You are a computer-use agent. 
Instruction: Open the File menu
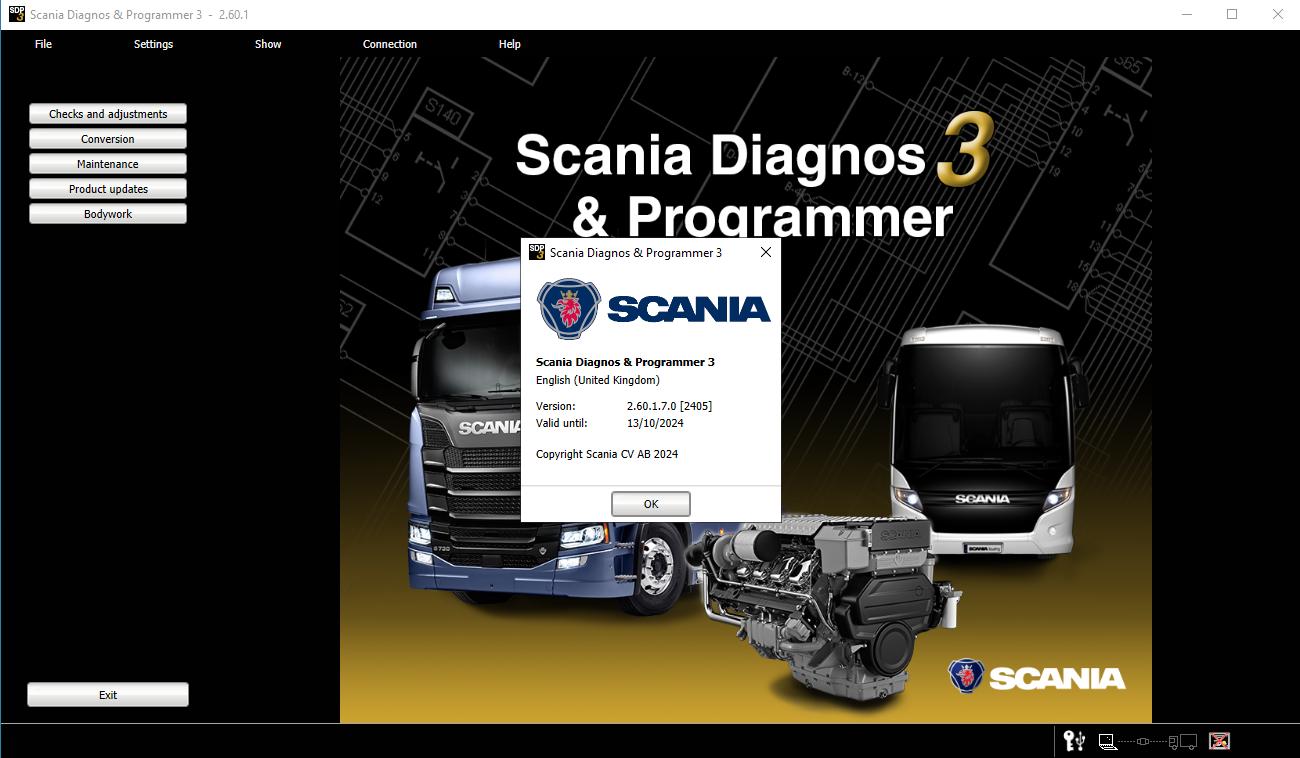tap(43, 44)
